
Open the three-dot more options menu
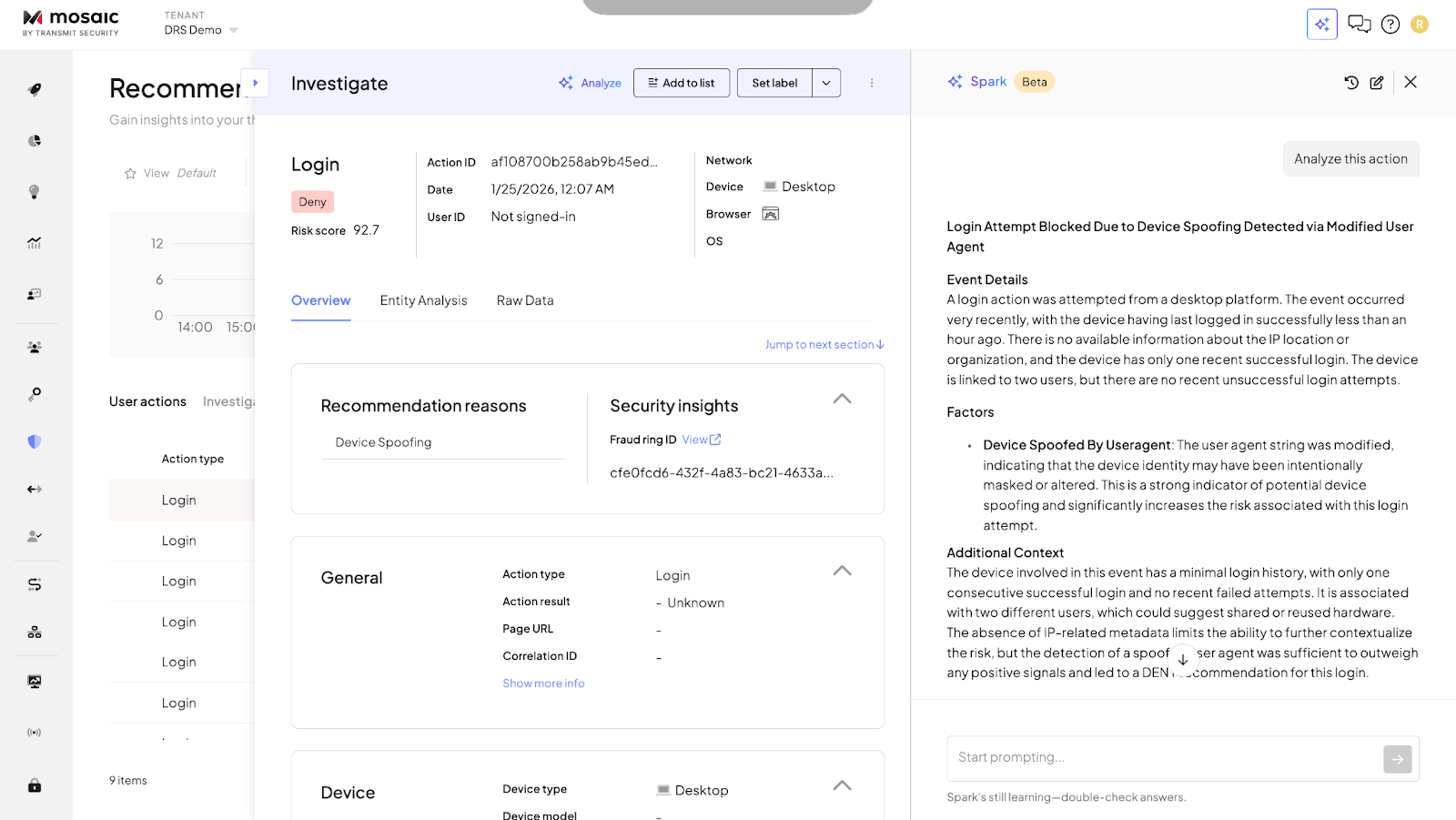click(x=872, y=83)
